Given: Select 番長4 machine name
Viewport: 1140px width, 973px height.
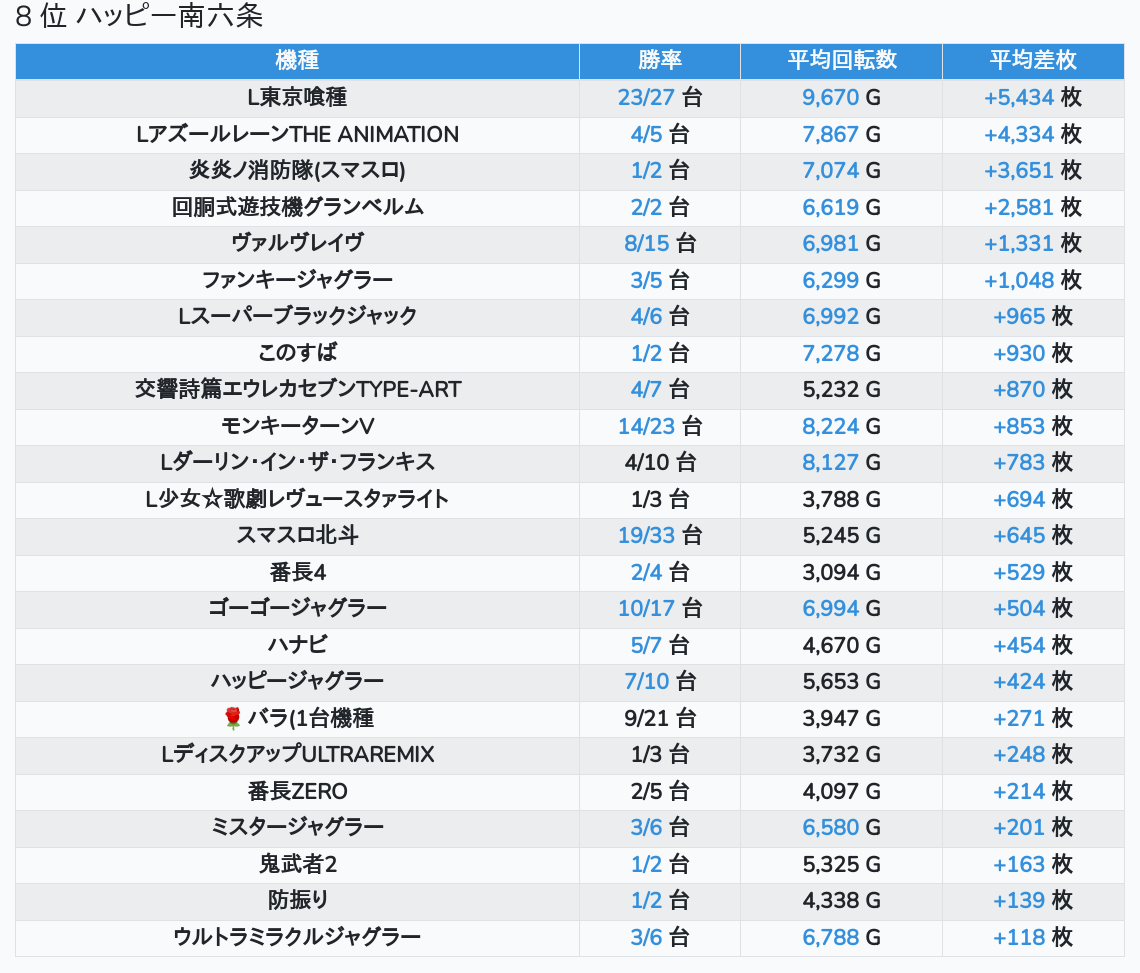Looking at the screenshot, I should 297,573.
